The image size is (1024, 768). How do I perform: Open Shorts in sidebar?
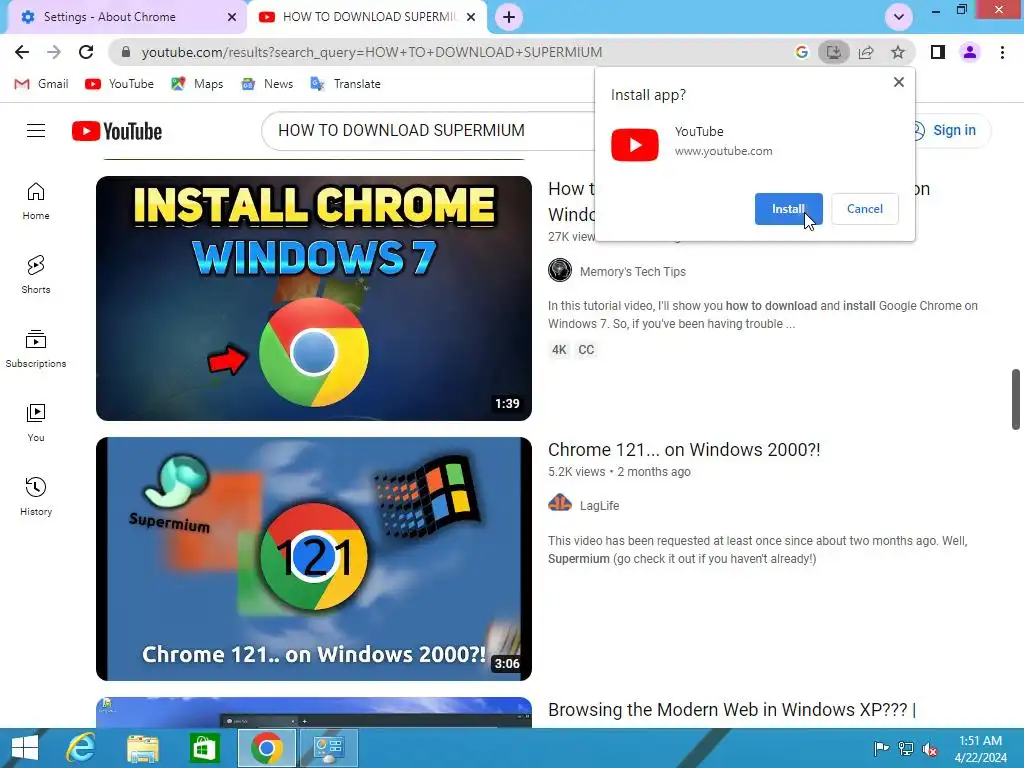click(x=36, y=275)
